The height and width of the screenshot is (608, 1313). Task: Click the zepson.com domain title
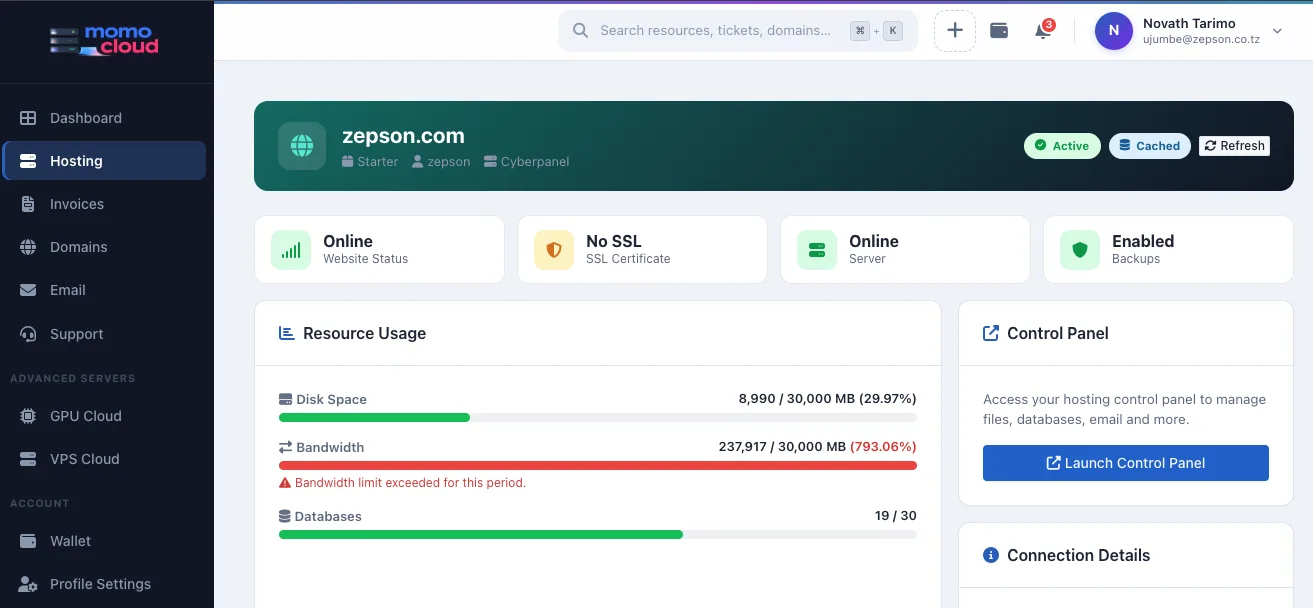tap(403, 136)
